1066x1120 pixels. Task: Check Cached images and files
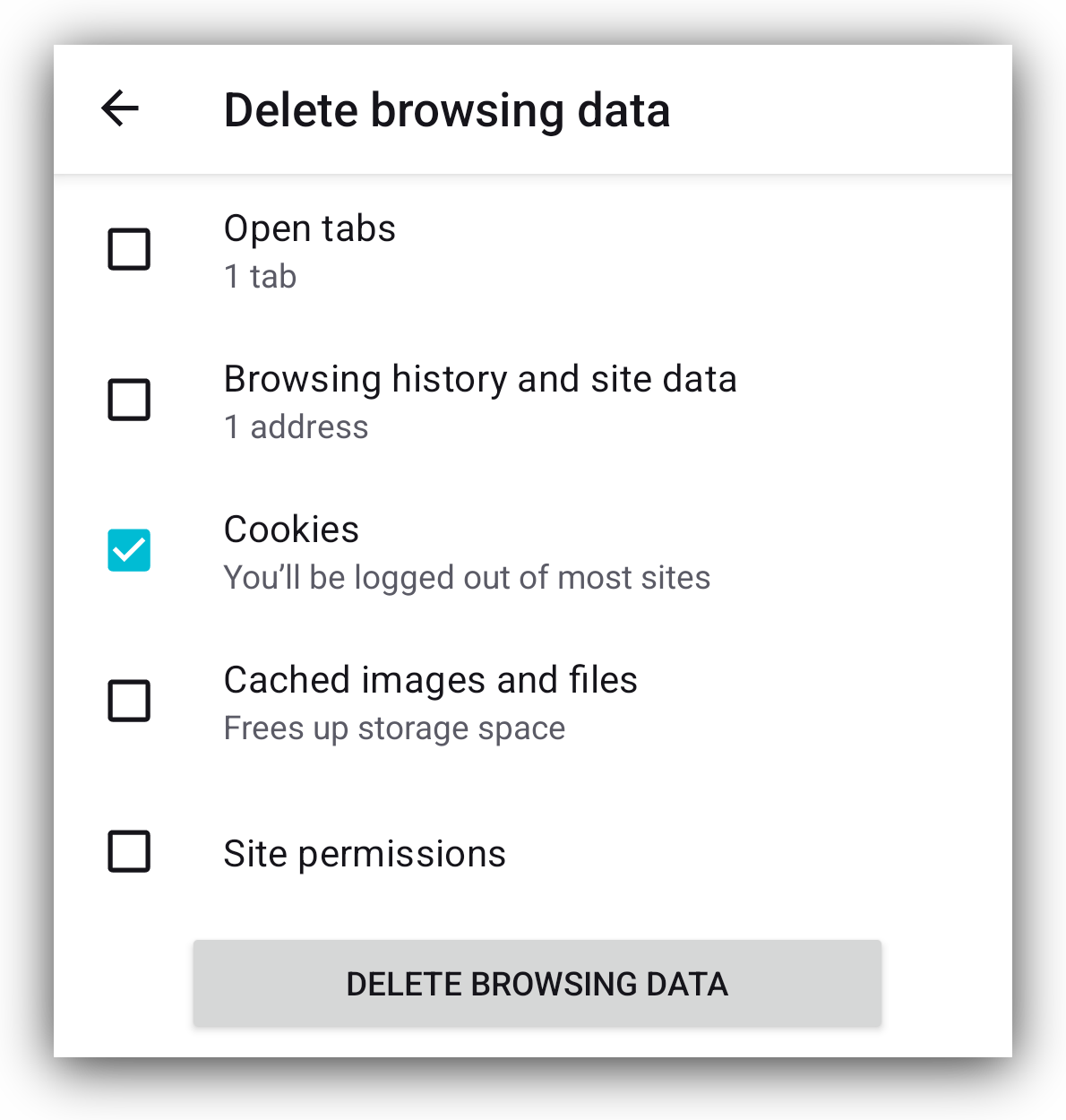[x=129, y=702]
